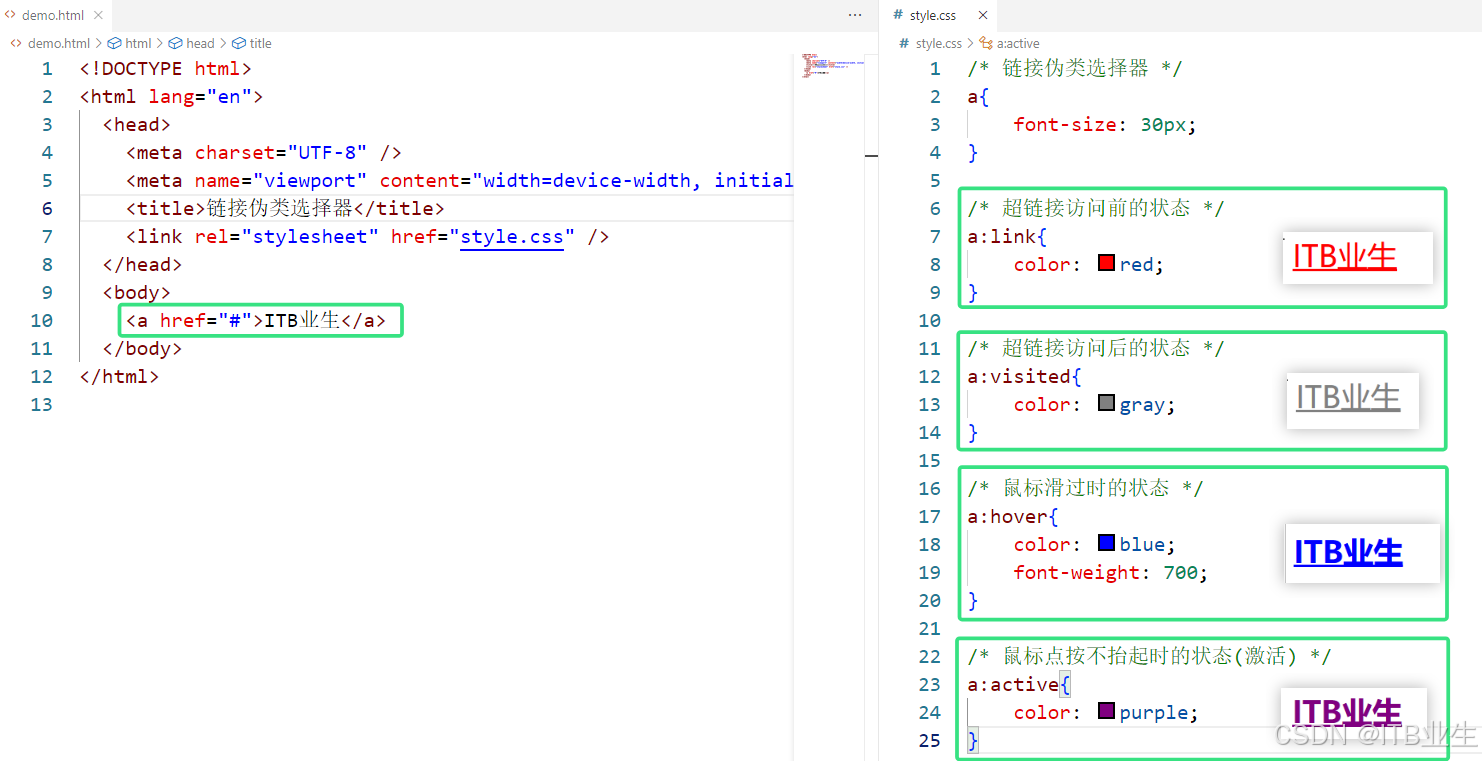Click the style.css breadcrumb item
This screenshot has height=761, width=1482.
click(x=939, y=43)
